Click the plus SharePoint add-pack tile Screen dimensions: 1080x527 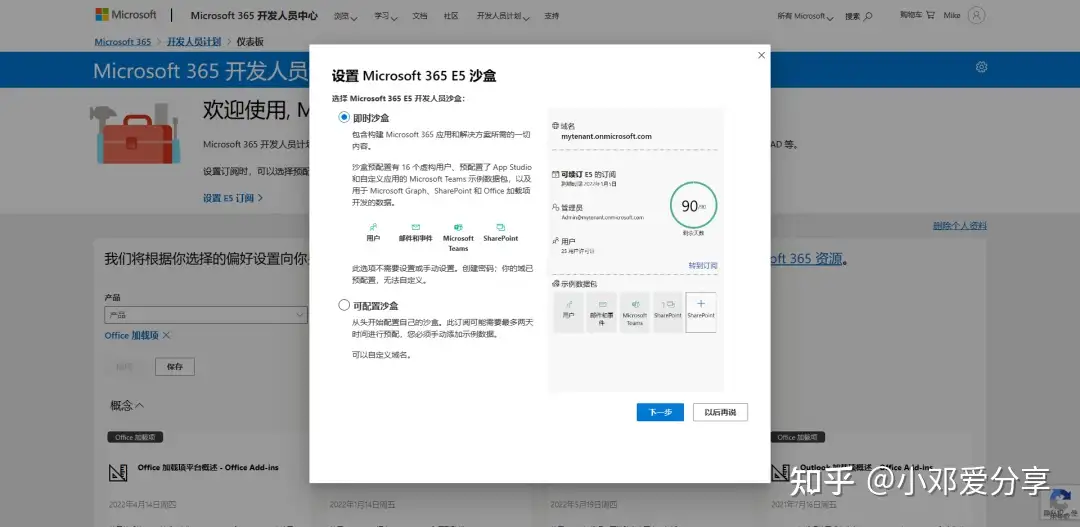click(701, 312)
